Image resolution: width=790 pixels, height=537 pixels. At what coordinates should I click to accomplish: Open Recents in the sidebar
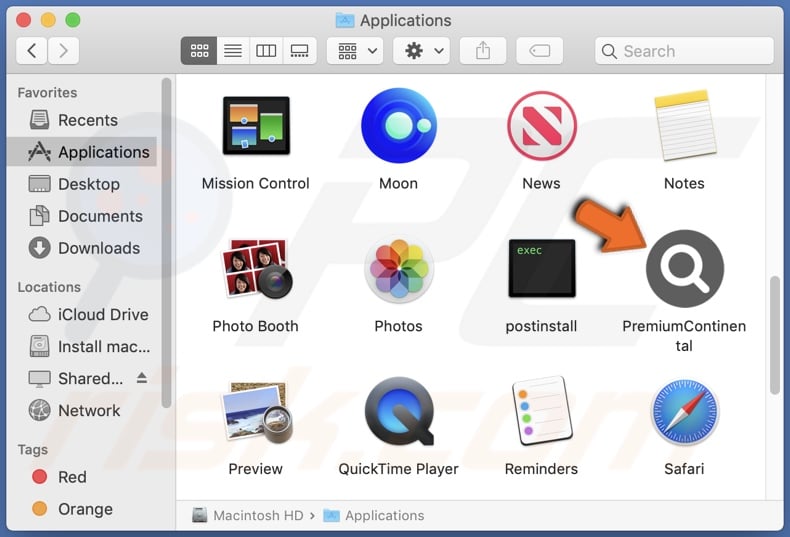pos(82,120)
